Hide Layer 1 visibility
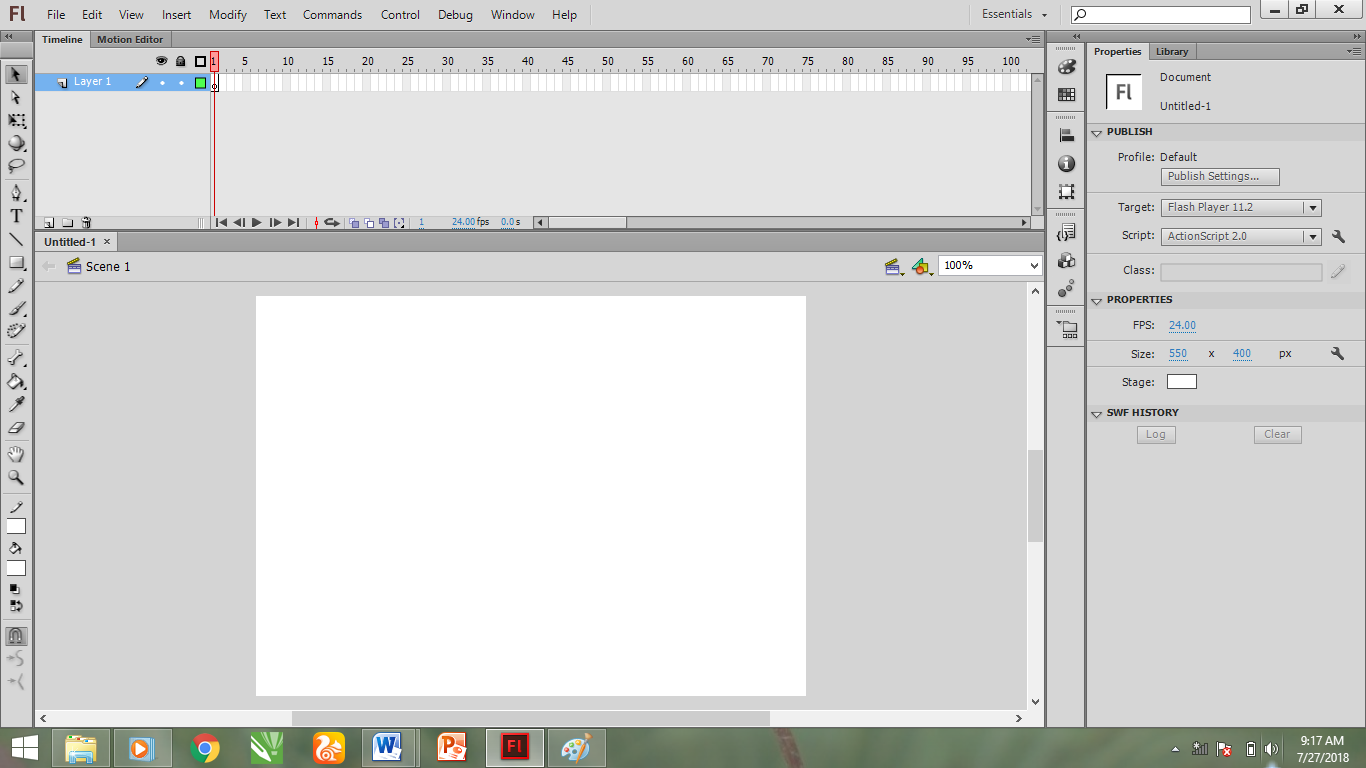 [x=161, y=81]
